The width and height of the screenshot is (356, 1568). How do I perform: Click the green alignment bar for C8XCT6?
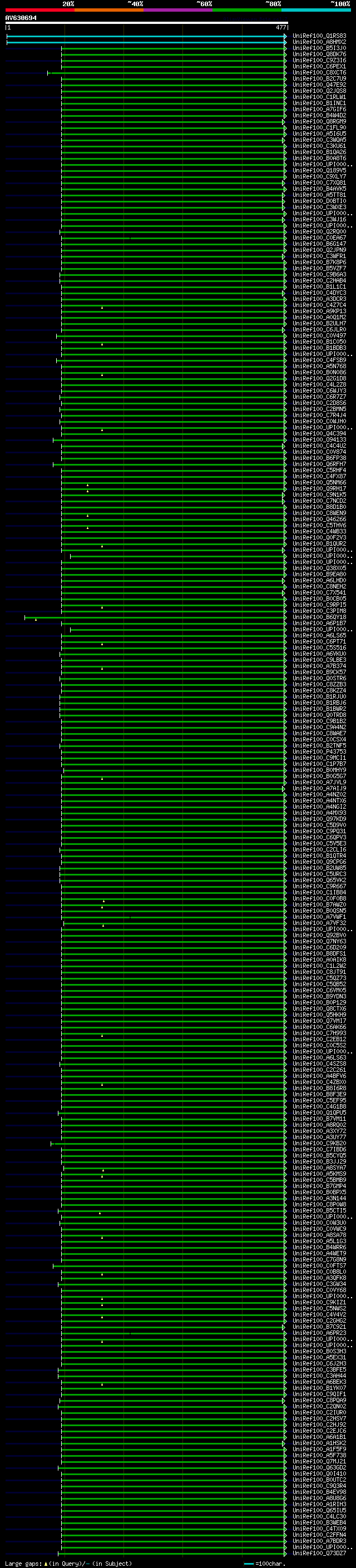point(167,73)
